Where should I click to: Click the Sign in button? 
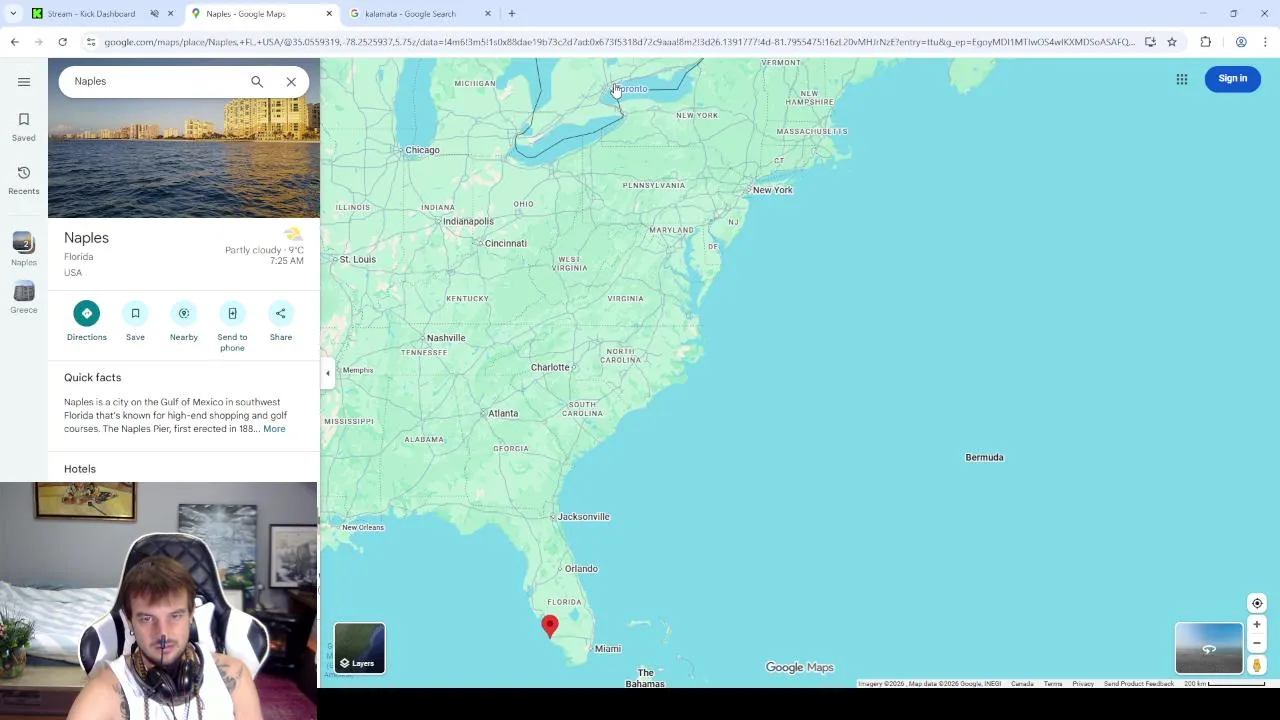[x=1233, y=79]
